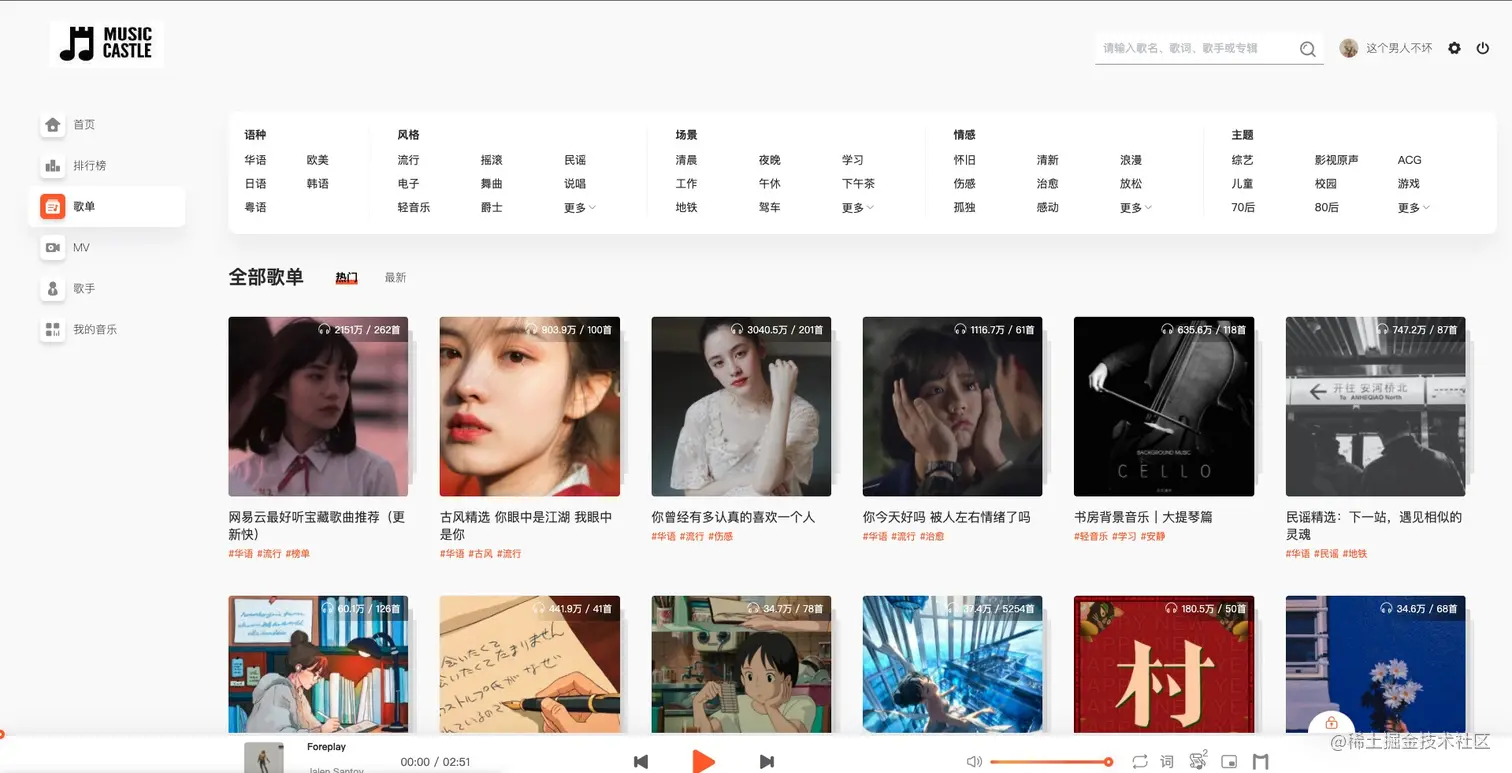
Task: Expand 更多 under 场景 category
Action: pos(858,208)
